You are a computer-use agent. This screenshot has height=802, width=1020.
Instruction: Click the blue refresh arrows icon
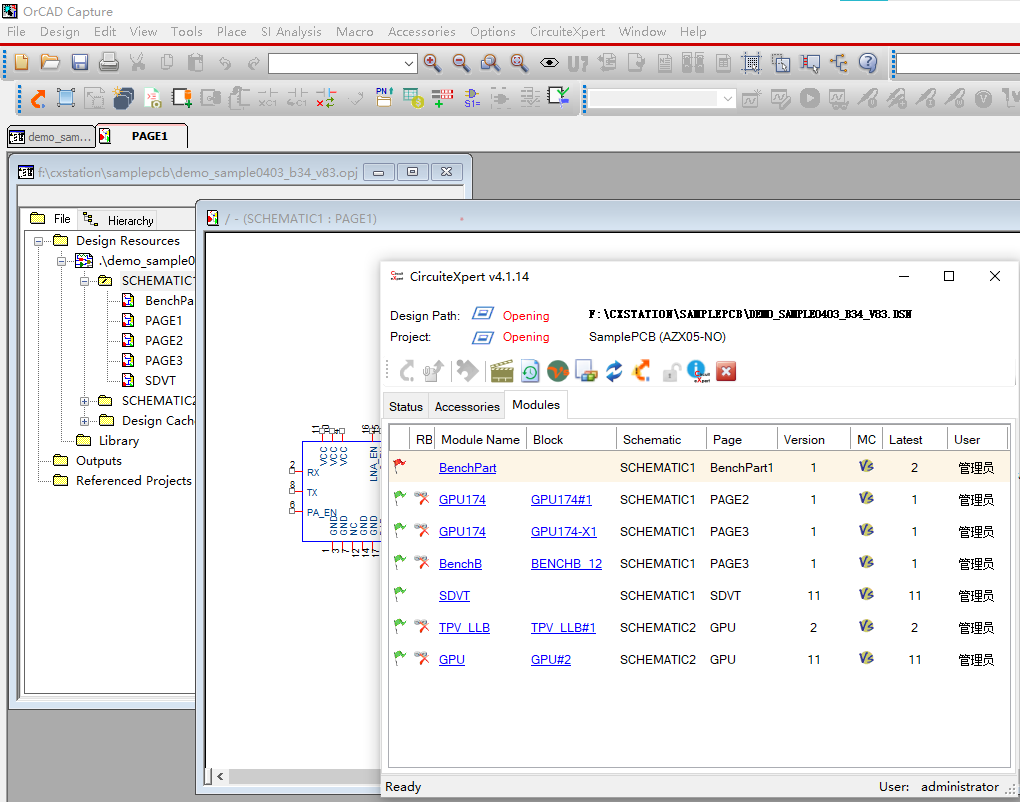(x=614, y=371)
